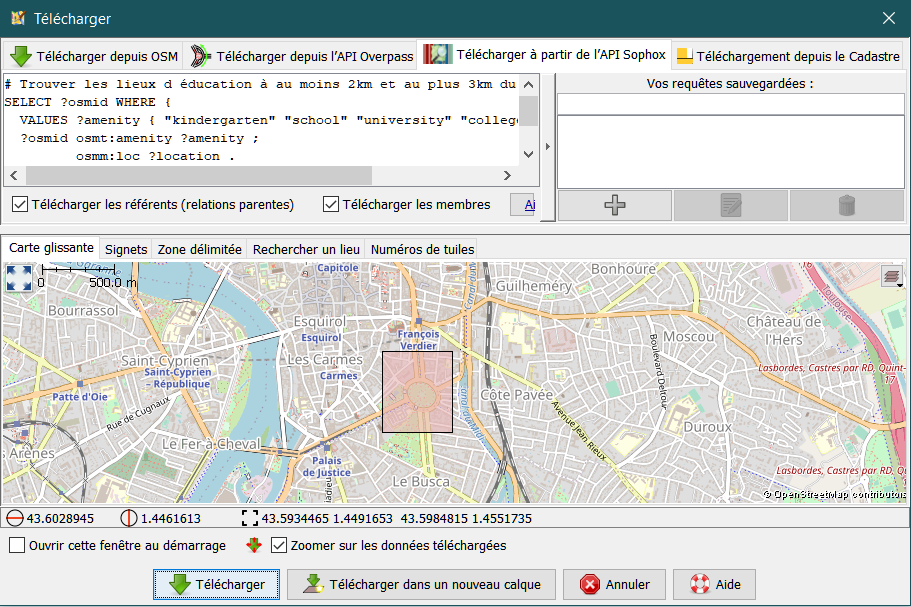
Task: Open the Rechercher un lieu tab
Action: click(306, 250)
